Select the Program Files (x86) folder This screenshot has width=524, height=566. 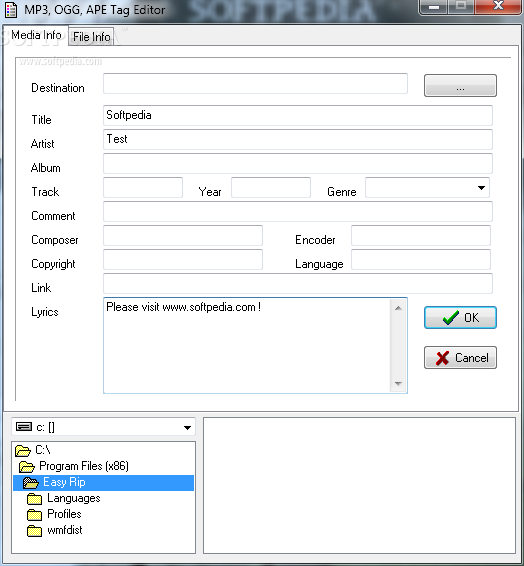tap(84, 466)
